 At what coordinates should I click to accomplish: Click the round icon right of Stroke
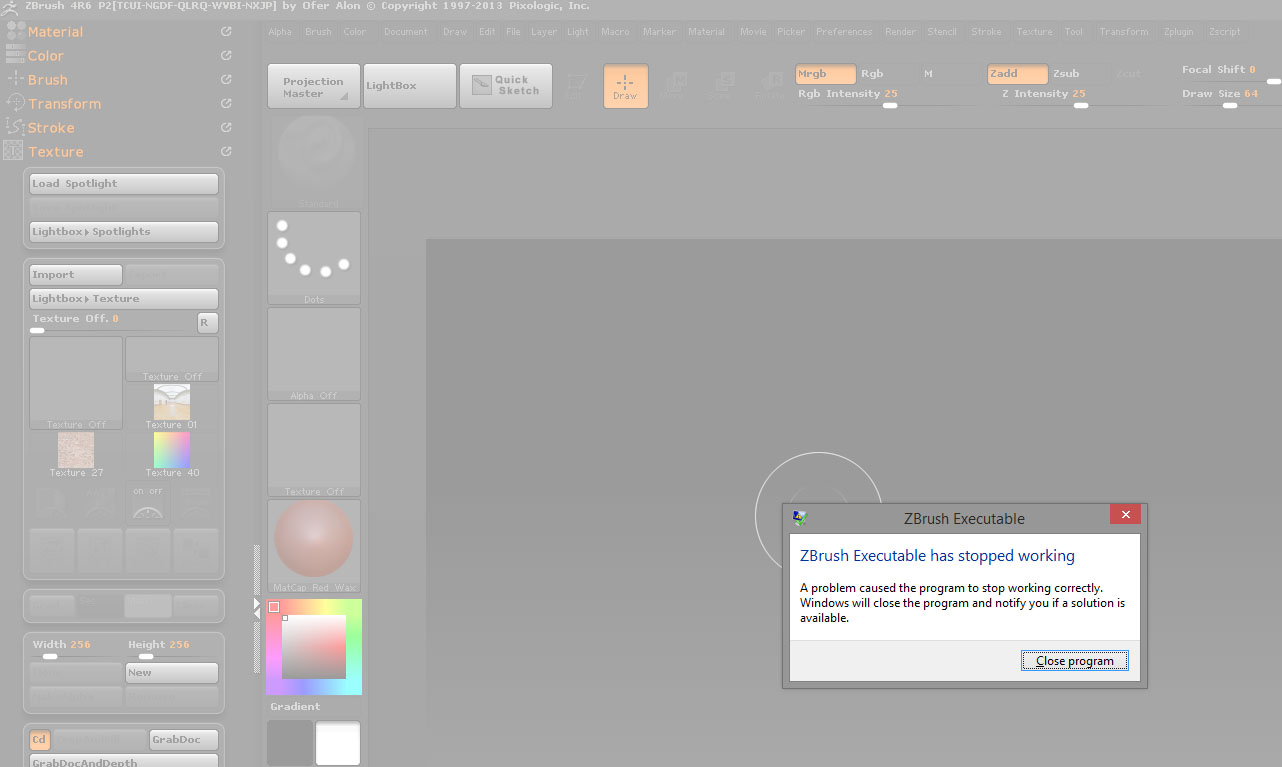pyautogui.click(x=226, y=128)
